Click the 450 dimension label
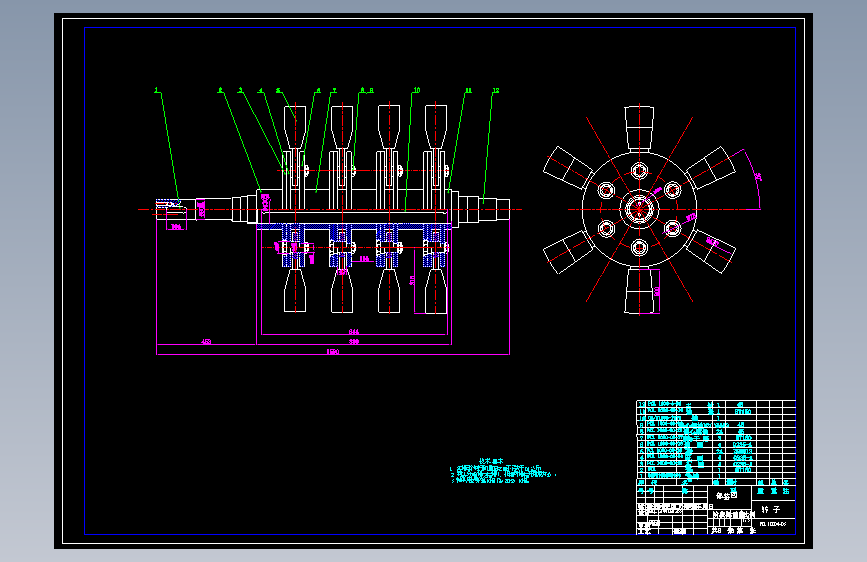The width and height of the screenshot is (867, 562). tap(206, 342)
